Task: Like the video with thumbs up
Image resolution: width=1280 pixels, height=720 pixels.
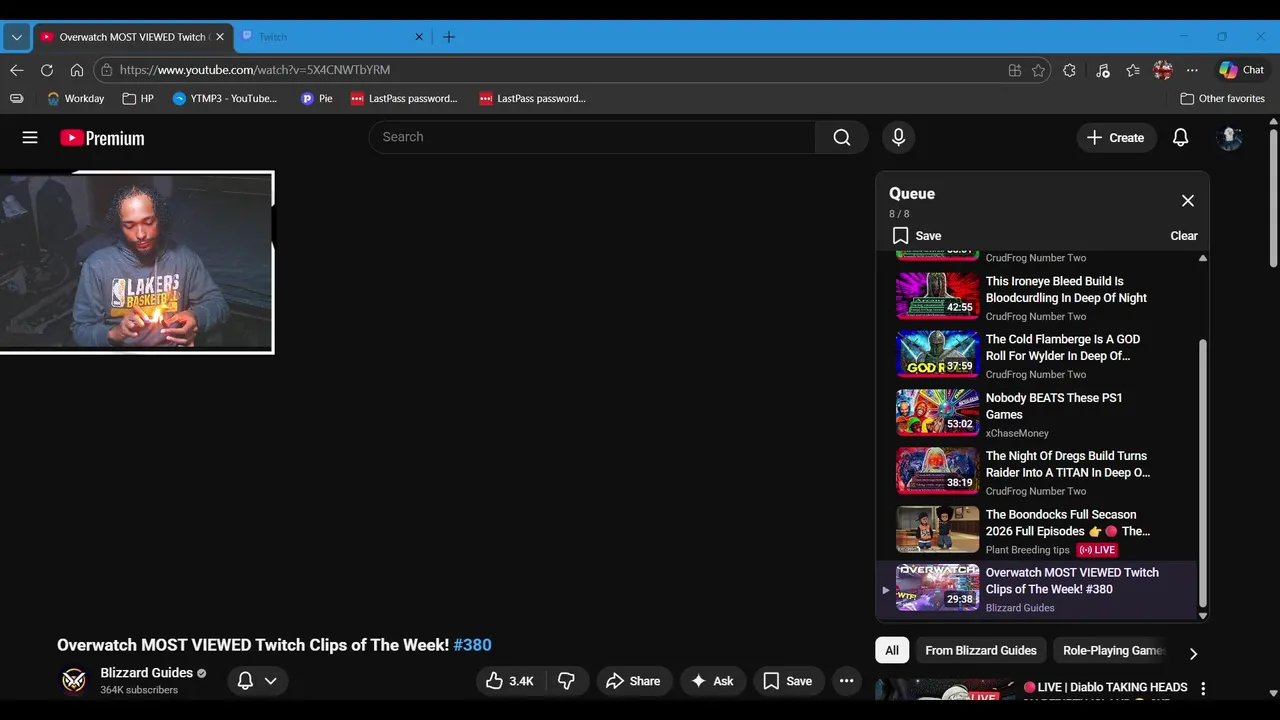Action: tap(510, 681)
